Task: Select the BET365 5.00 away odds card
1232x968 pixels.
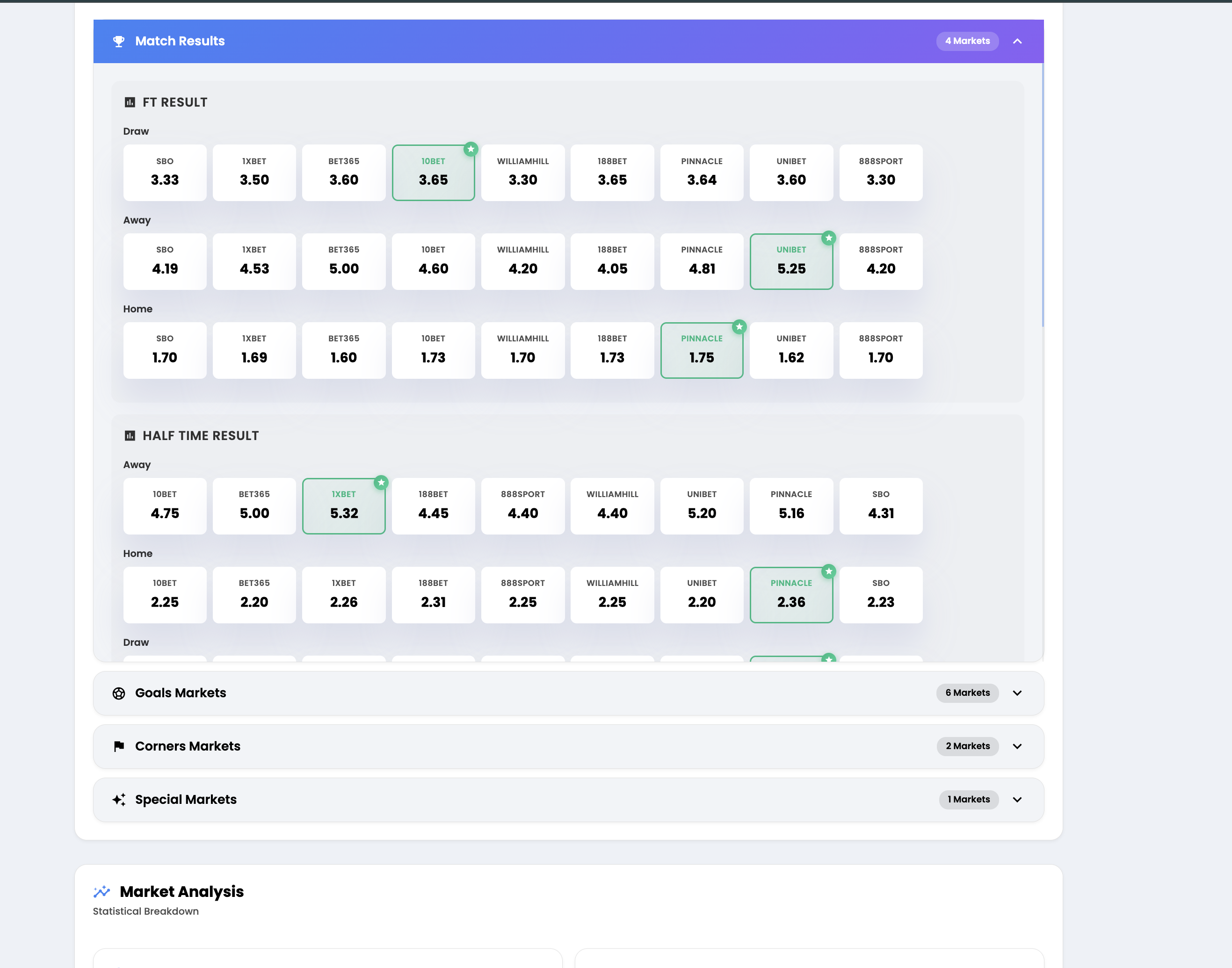Action: [343, 261]
